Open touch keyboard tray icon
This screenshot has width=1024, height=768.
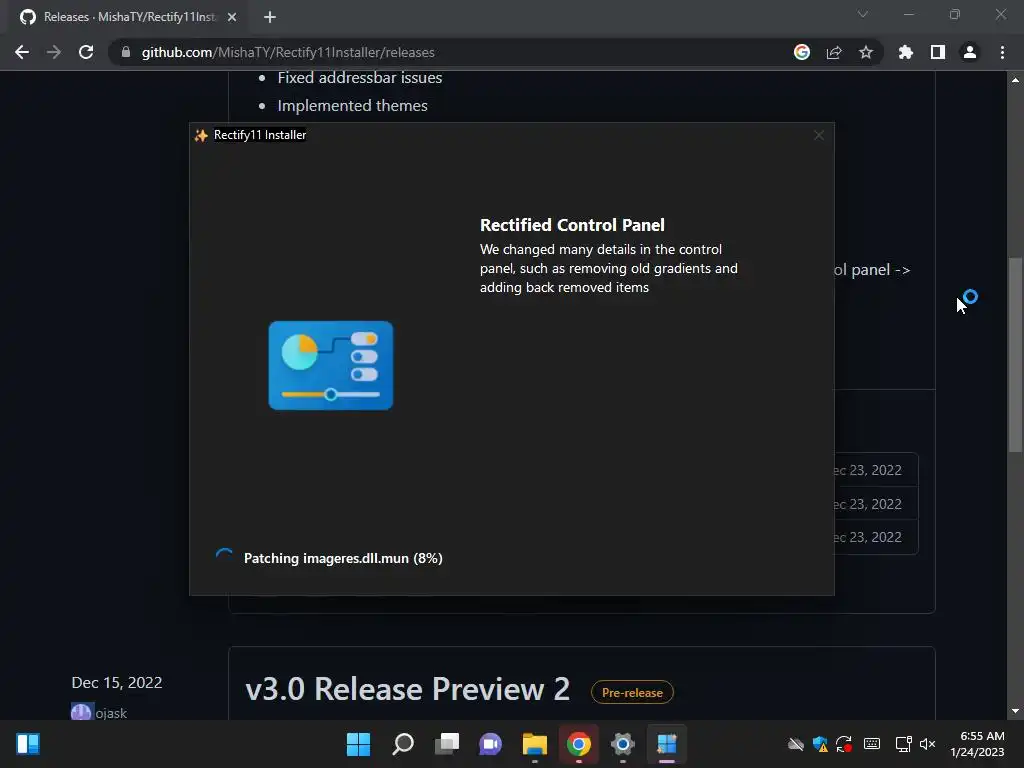872,744
